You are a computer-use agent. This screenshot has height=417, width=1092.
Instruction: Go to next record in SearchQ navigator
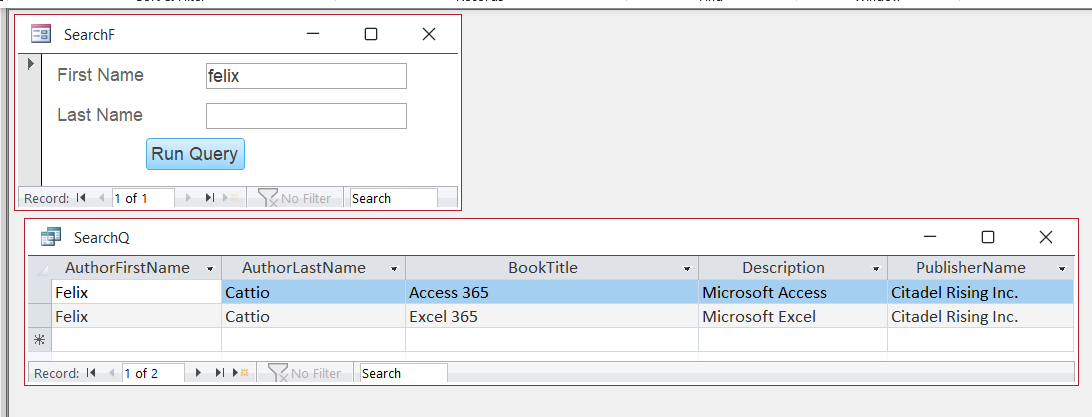click(198, 373)
